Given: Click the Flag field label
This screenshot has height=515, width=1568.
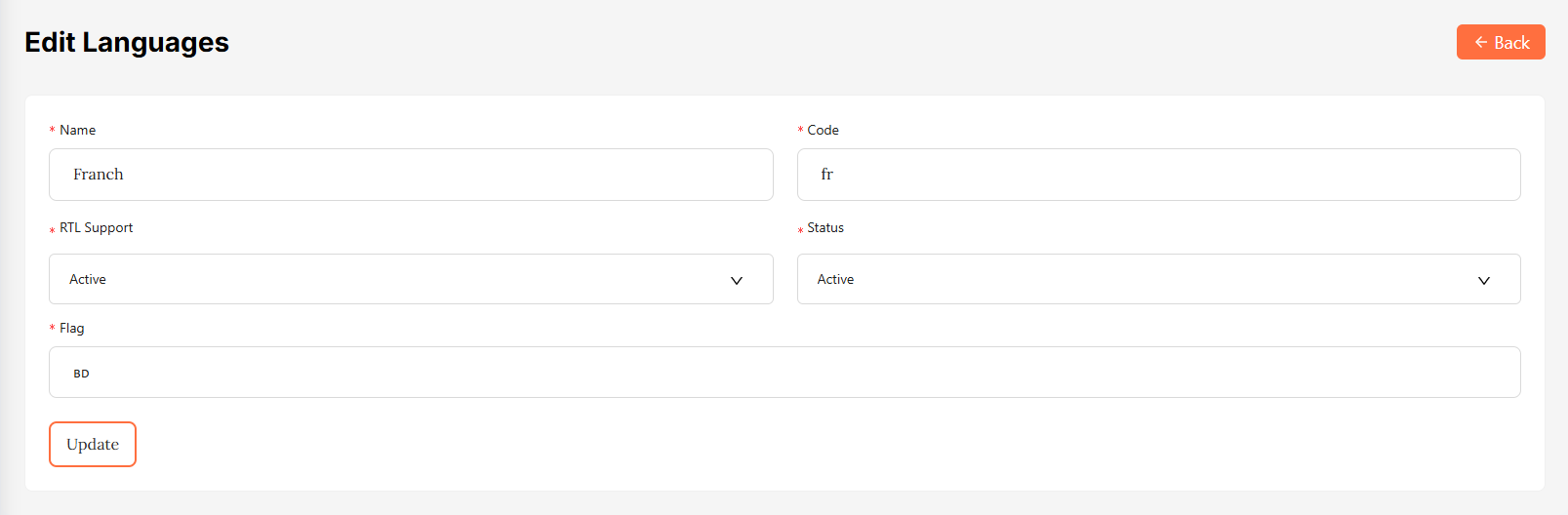Looking at the screenshot, I should tap(71, 328).
